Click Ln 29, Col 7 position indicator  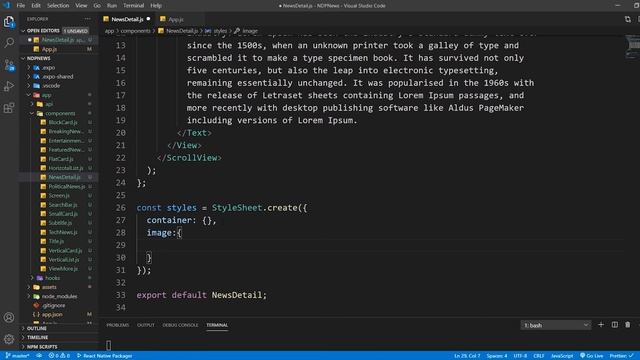point(467,356)
